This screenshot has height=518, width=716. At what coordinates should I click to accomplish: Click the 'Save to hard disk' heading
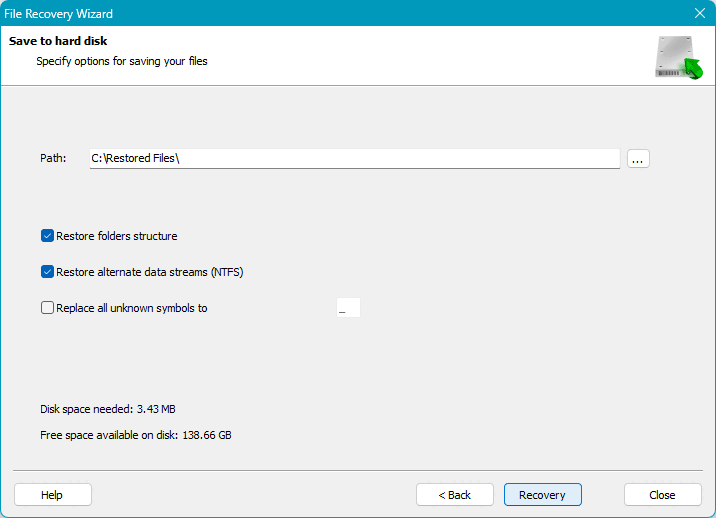(x=58, y=41)
